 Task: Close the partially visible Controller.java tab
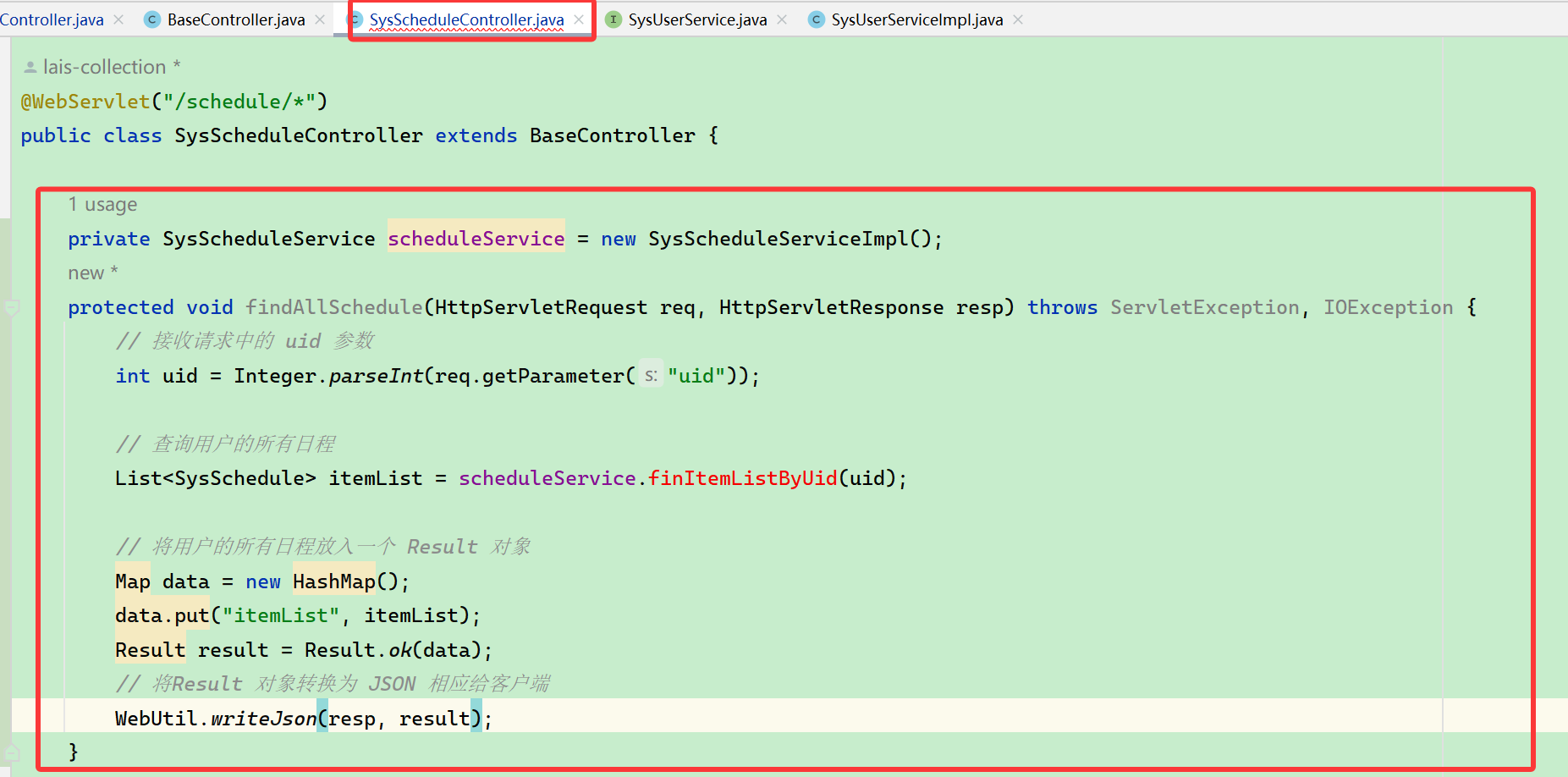(x=118, y=19)
